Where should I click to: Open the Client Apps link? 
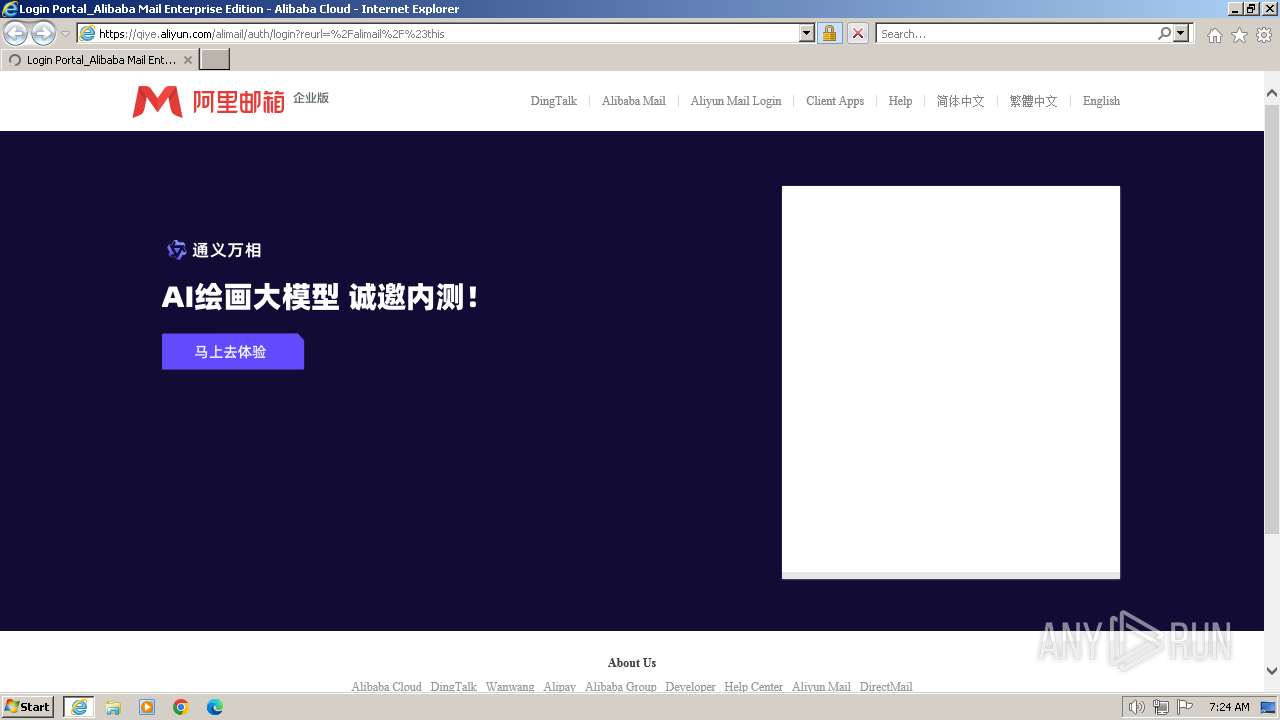point(834,101)
